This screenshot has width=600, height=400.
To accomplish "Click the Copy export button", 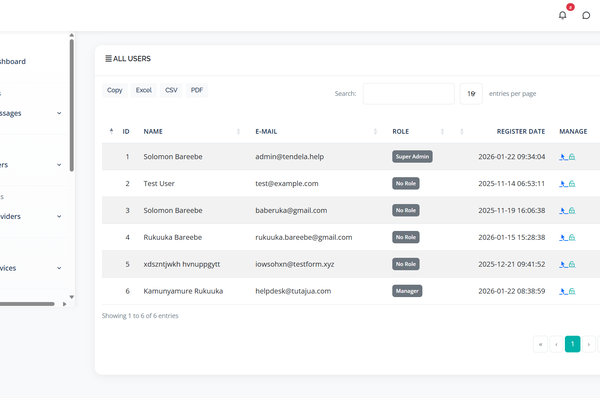I will [115, 90].
